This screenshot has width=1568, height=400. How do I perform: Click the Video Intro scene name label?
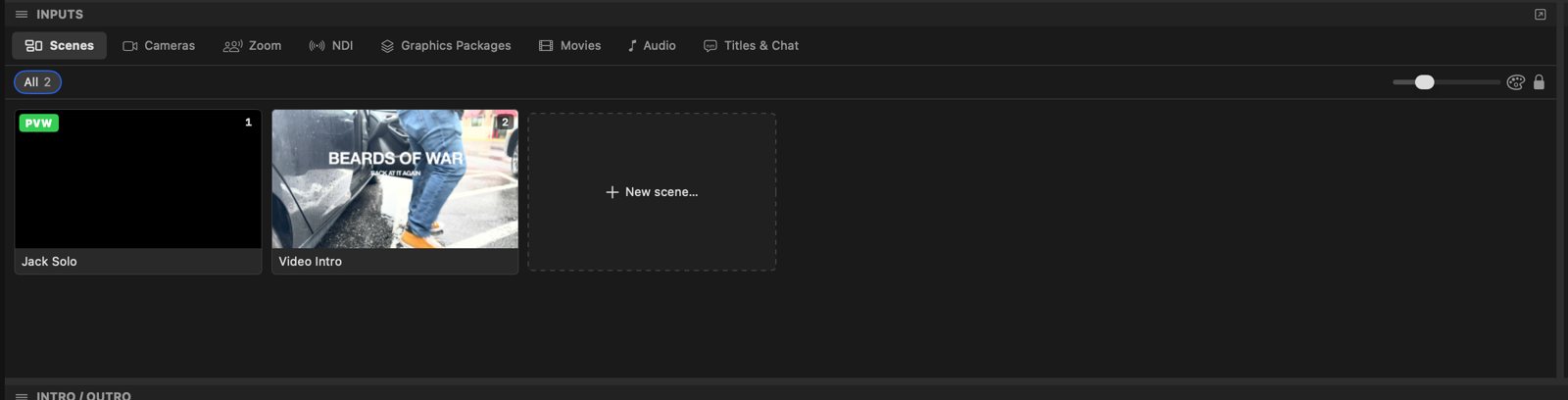(x=311, y=262)
